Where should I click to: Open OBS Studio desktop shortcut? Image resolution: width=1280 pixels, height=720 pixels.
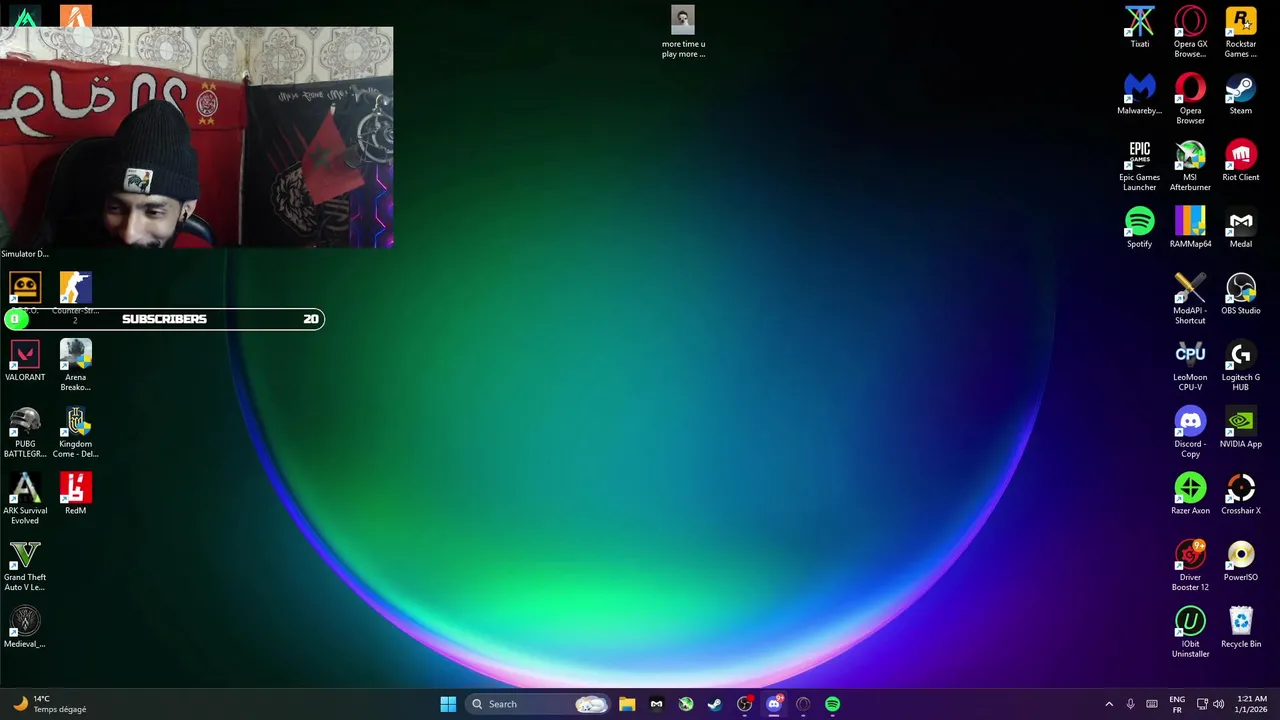[1241, 294]
